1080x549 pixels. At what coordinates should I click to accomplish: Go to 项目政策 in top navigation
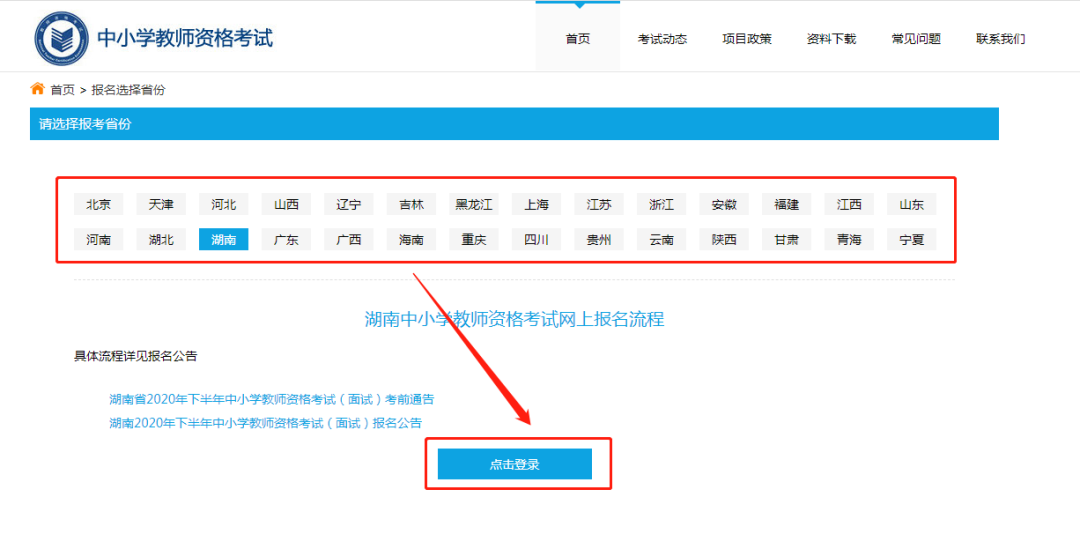747,39
